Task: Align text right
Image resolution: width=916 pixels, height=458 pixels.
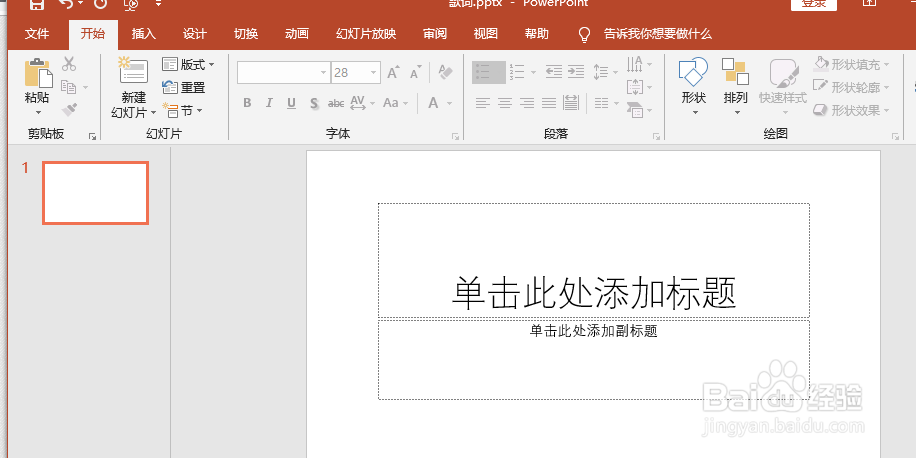Action: click(527, 103)
